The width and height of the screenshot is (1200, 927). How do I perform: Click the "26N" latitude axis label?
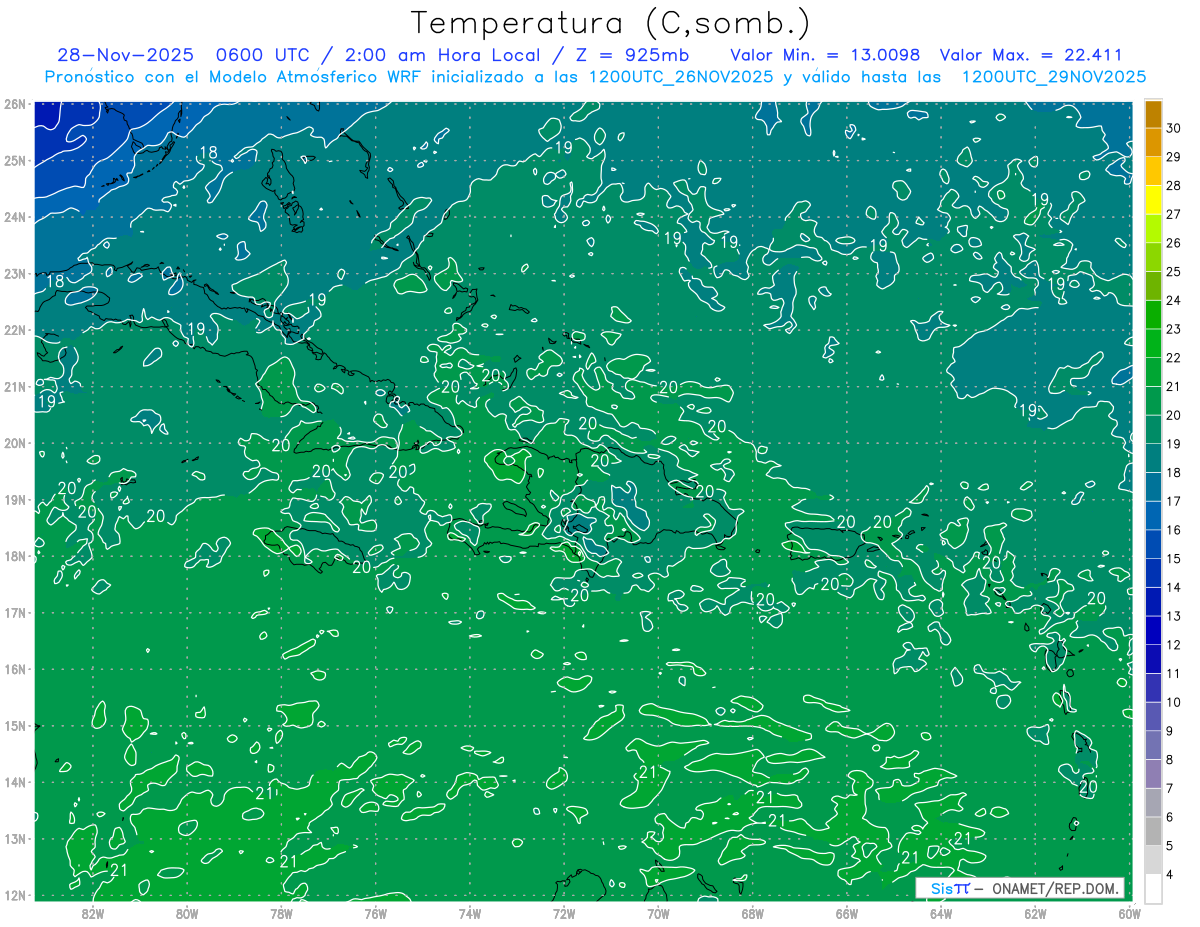click(x=14, y=103)
